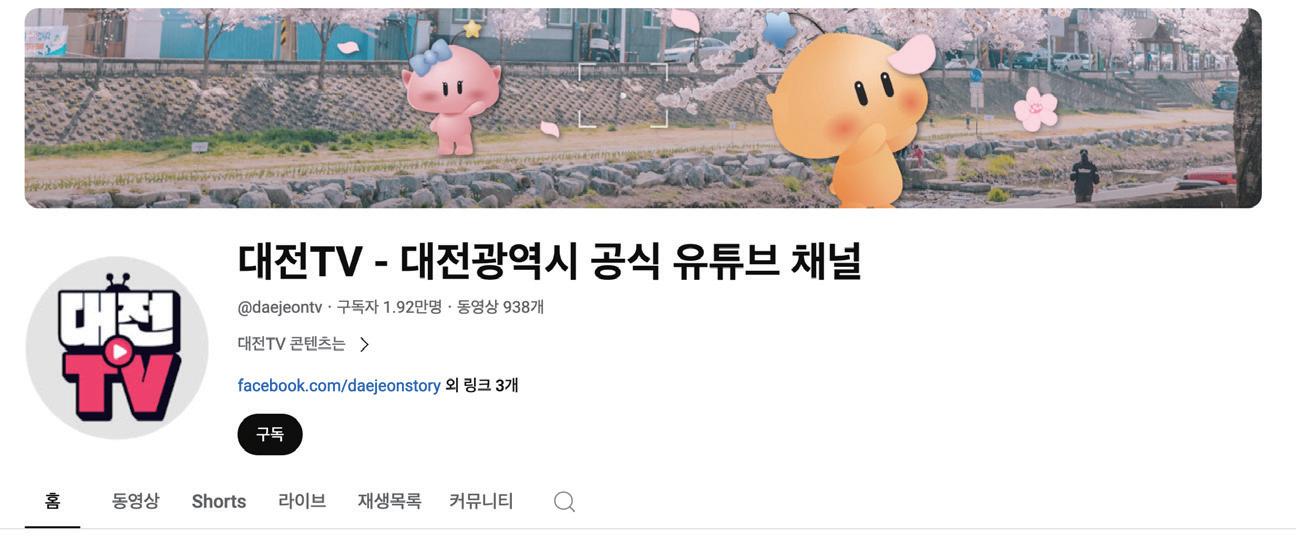
Task: Click the blue star petal in banner
Action: coord(779,29)
